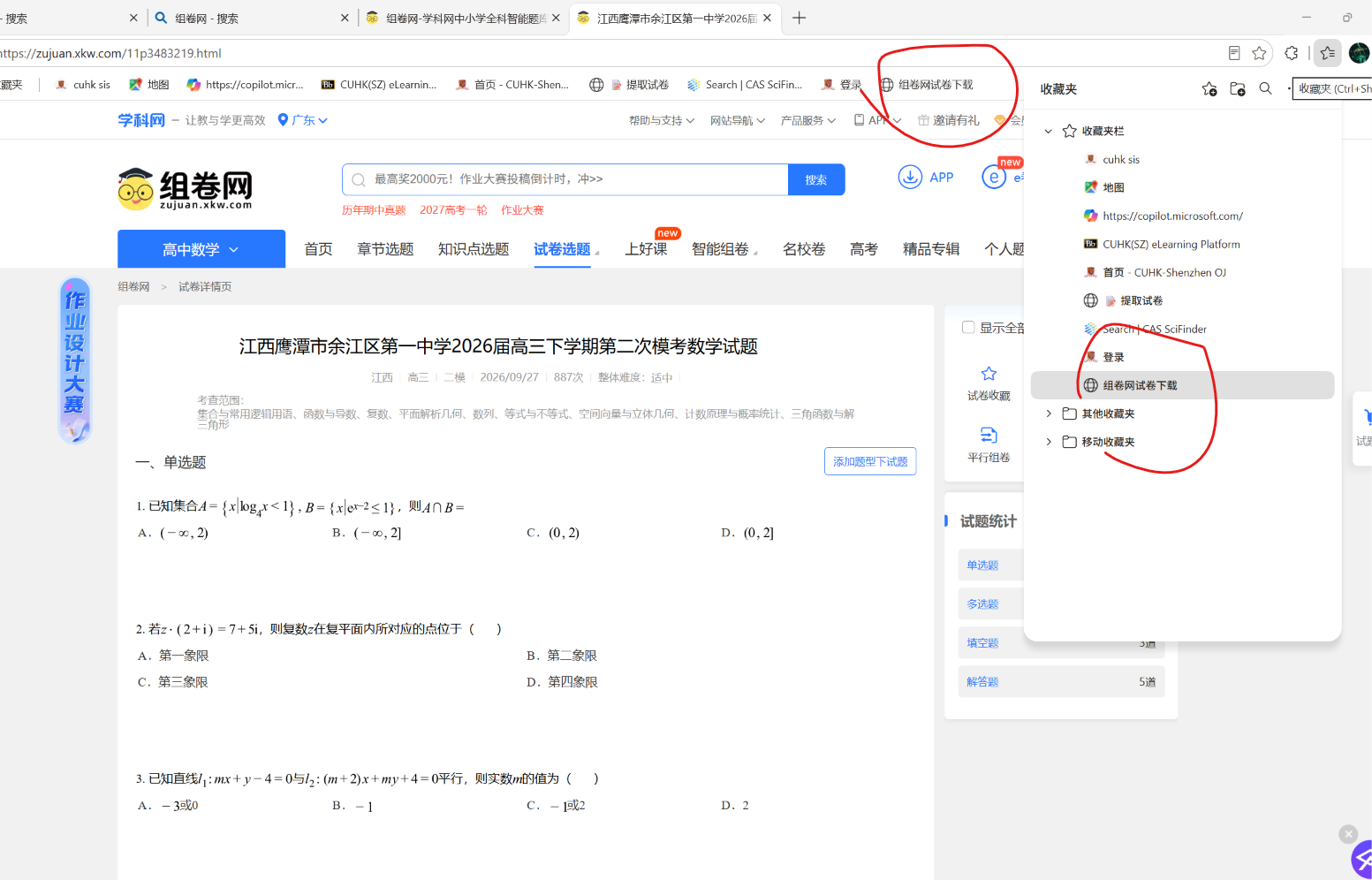Image resolution: width=1372 pixels, height=880 pixels.
Task: Open the 历年期中真题 link
Action: pos(374,210)
